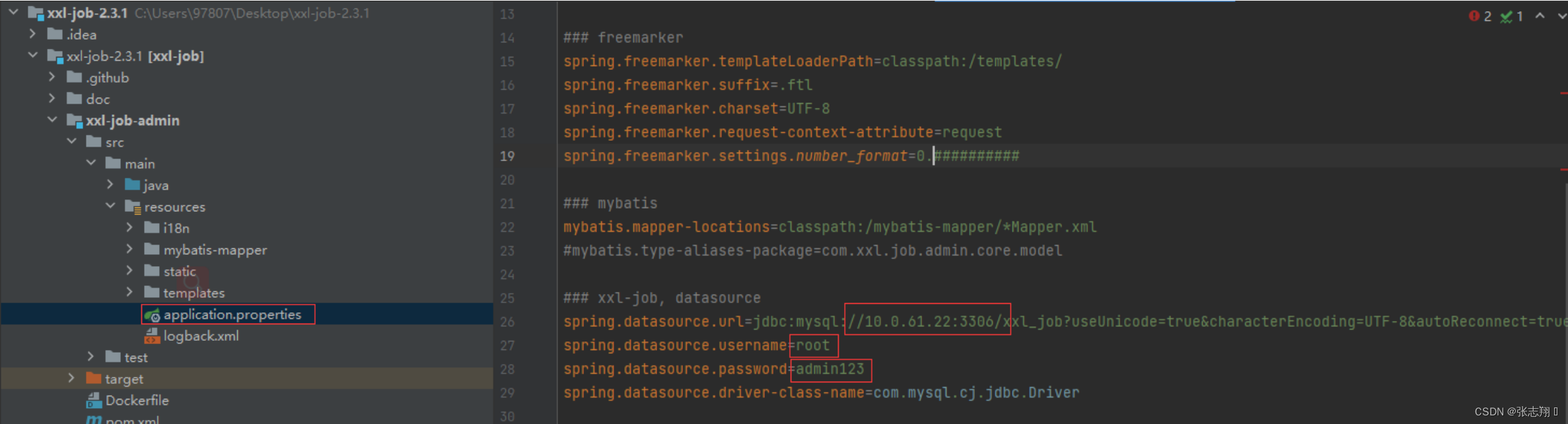
Task: Expand the .github folder
Action: click(x=52, y=77)
